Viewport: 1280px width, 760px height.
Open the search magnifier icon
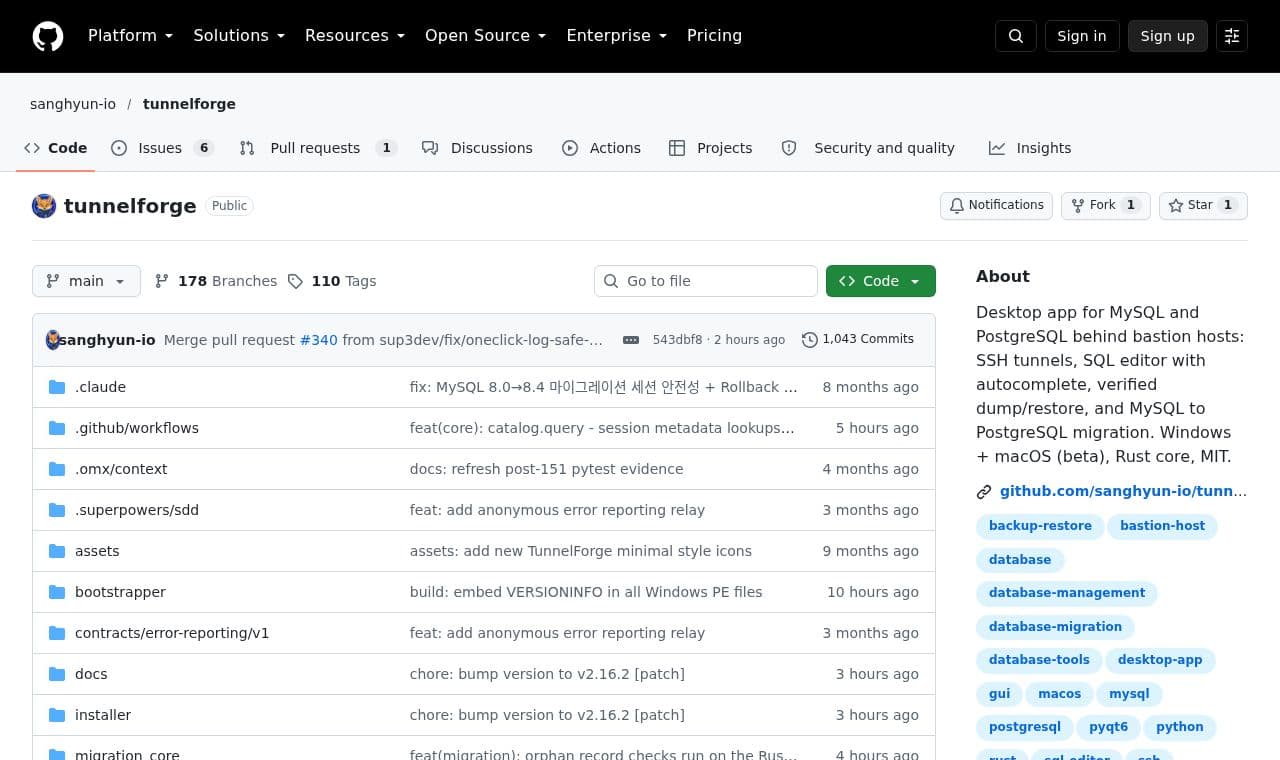(1016, 36)
